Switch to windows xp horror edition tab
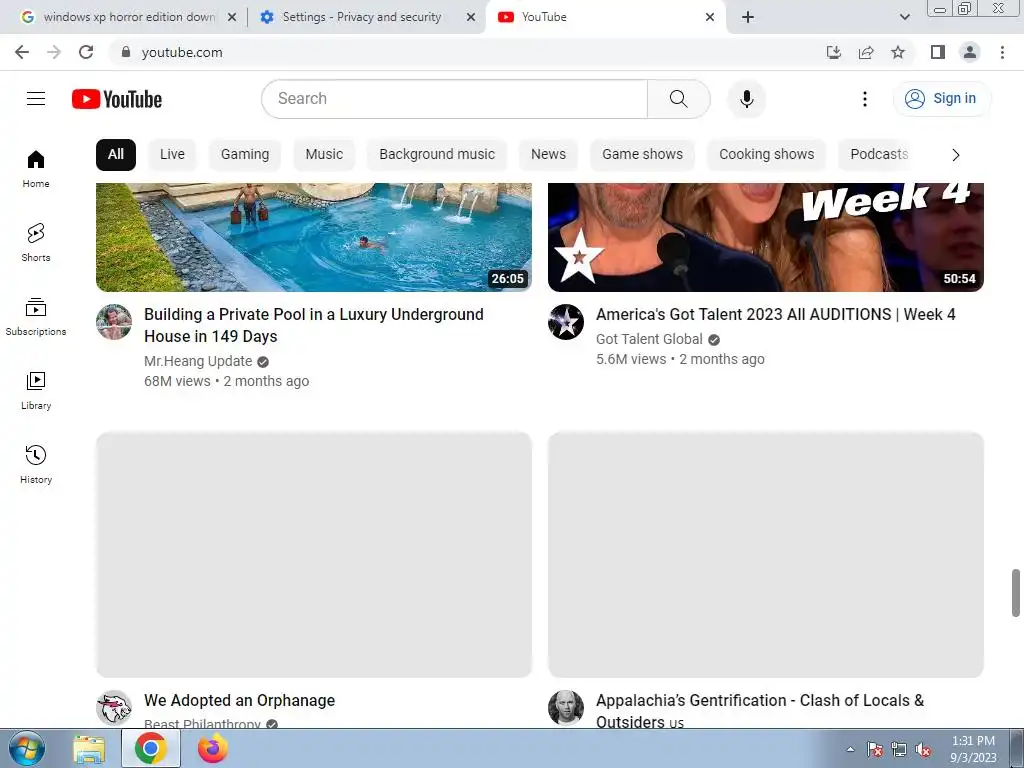 pos(129,17)
